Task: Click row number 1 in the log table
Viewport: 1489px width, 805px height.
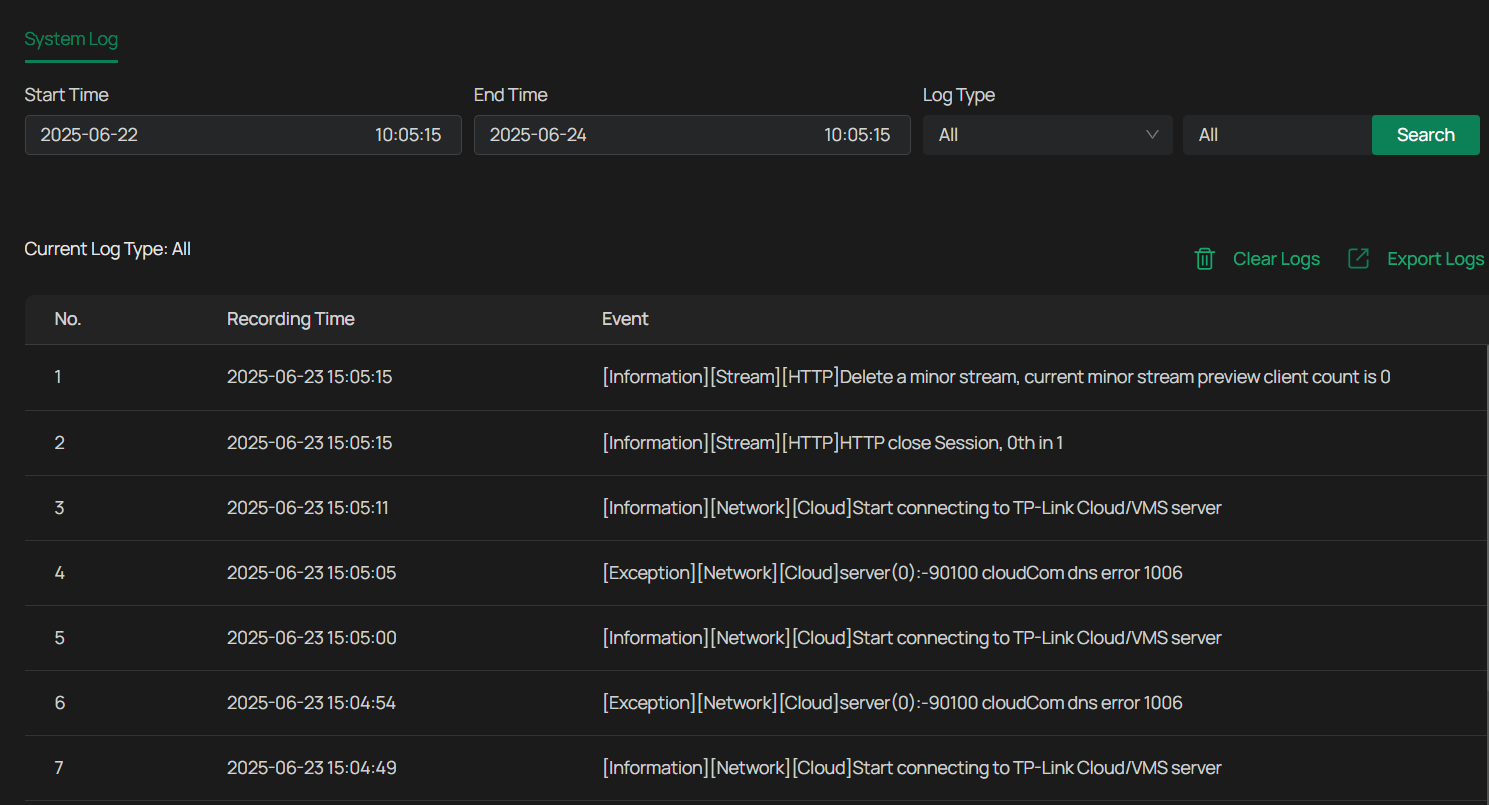Action: coord(58,377)
